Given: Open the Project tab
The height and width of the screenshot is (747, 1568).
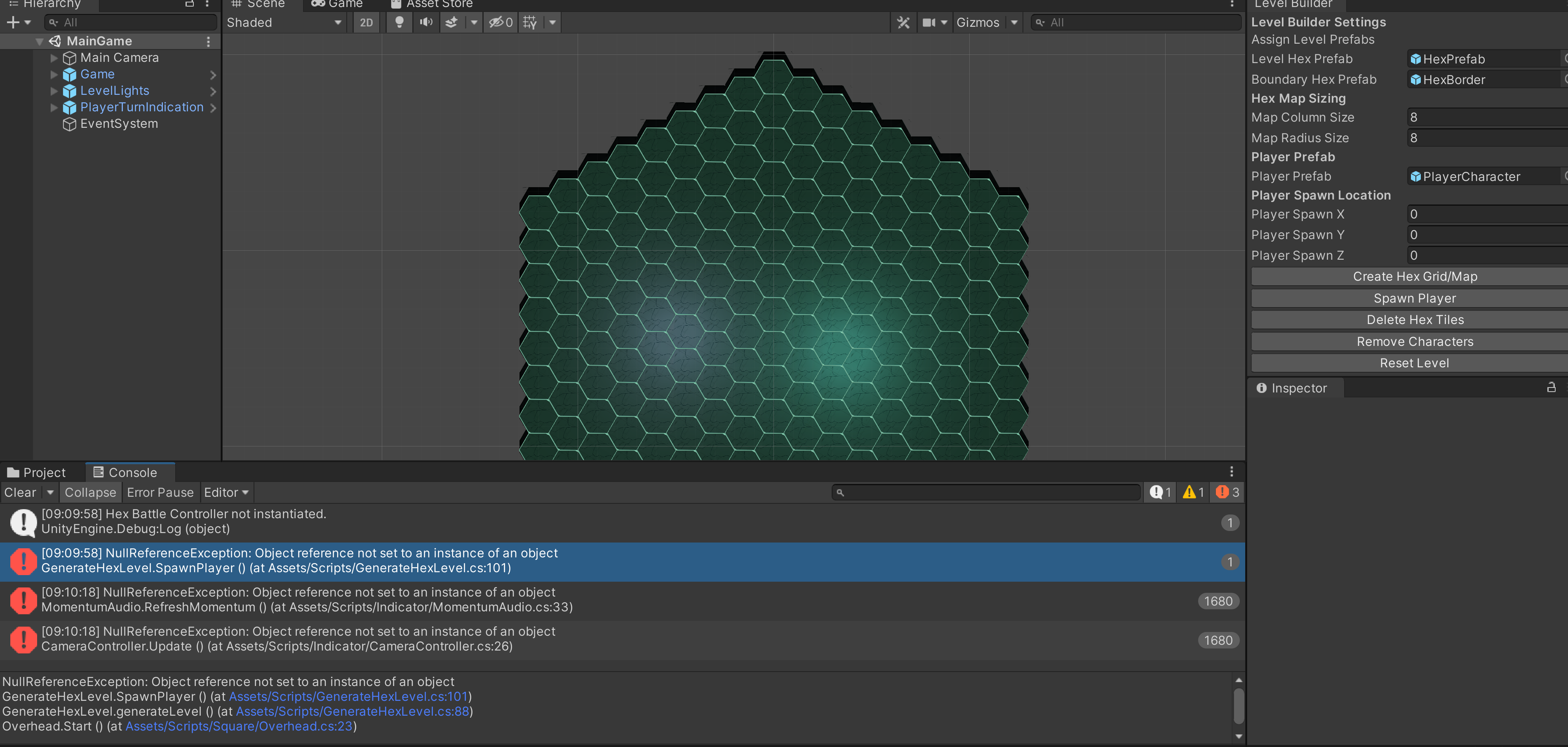Looking at the screenshot, I should pyautogui.click(x=37, y=472).
